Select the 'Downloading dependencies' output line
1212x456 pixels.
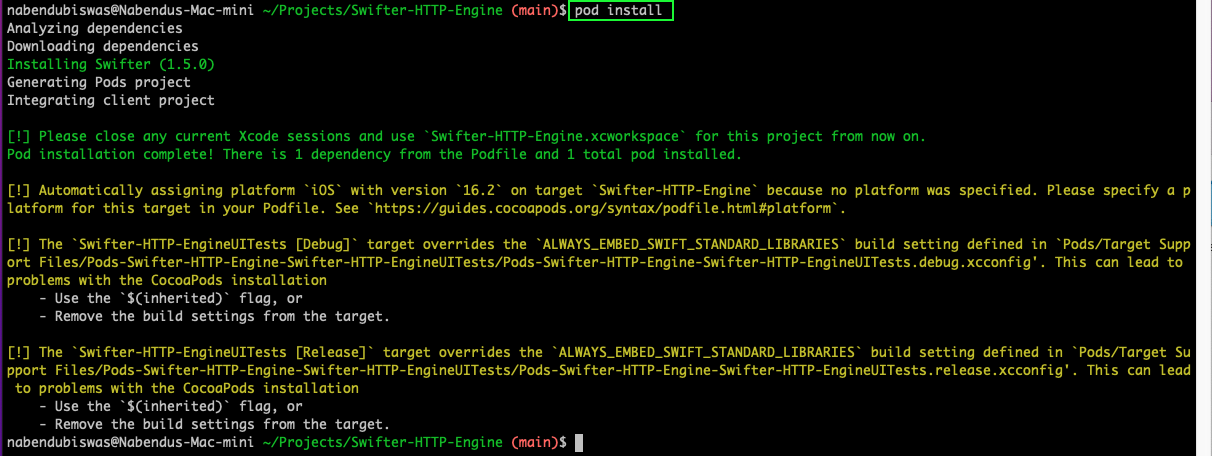(103, 46)
